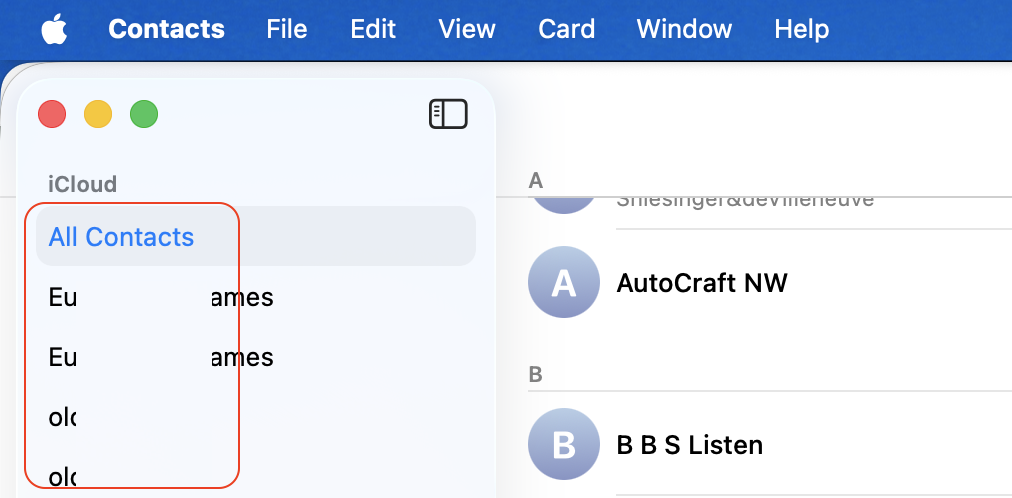Open the View menu
The width and height of the screenshot is (1012, 498).
(x=467, y=29)
